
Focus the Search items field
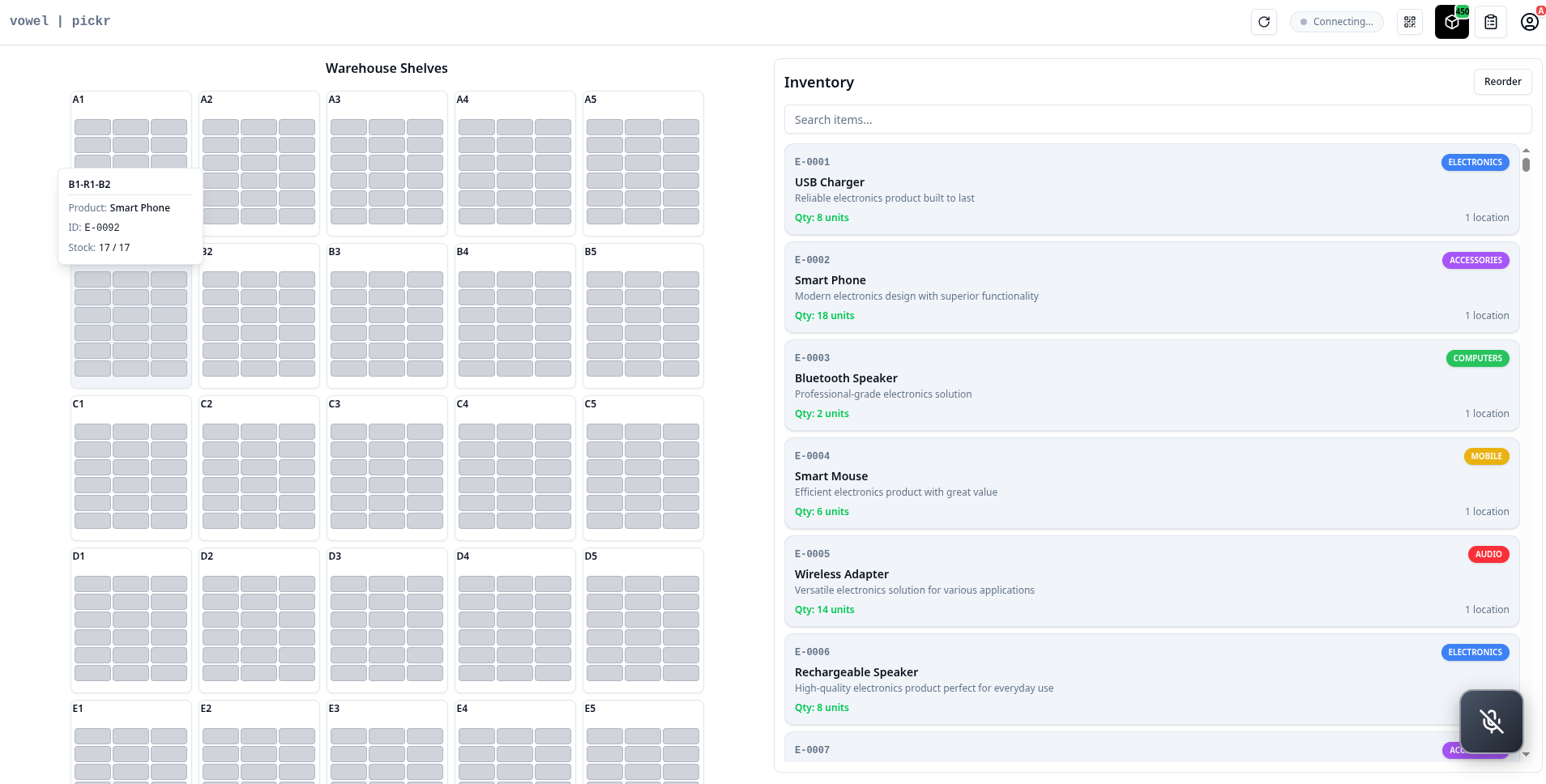coord(1157,120)
